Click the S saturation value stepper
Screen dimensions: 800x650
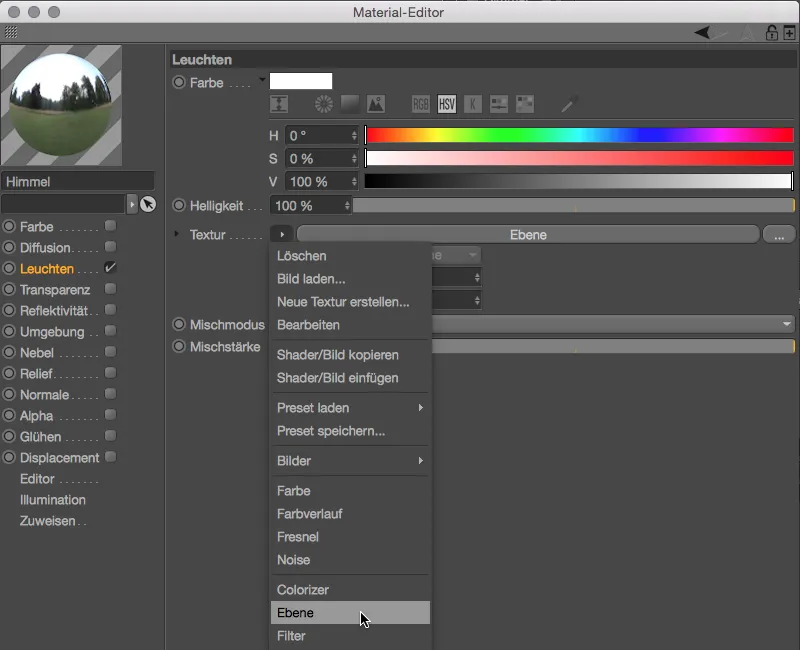click(x=354, y=159)
